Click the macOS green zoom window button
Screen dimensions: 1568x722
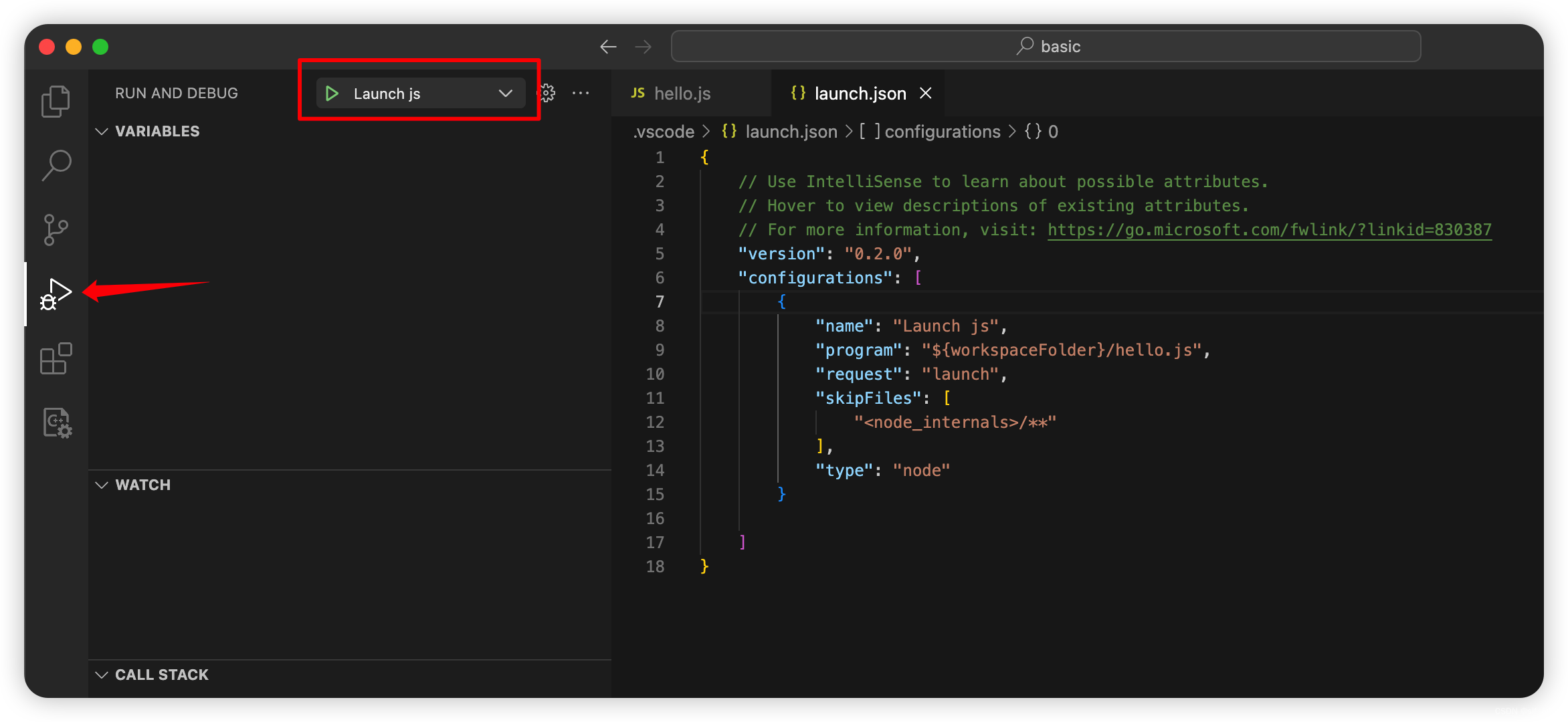[100, 47]
